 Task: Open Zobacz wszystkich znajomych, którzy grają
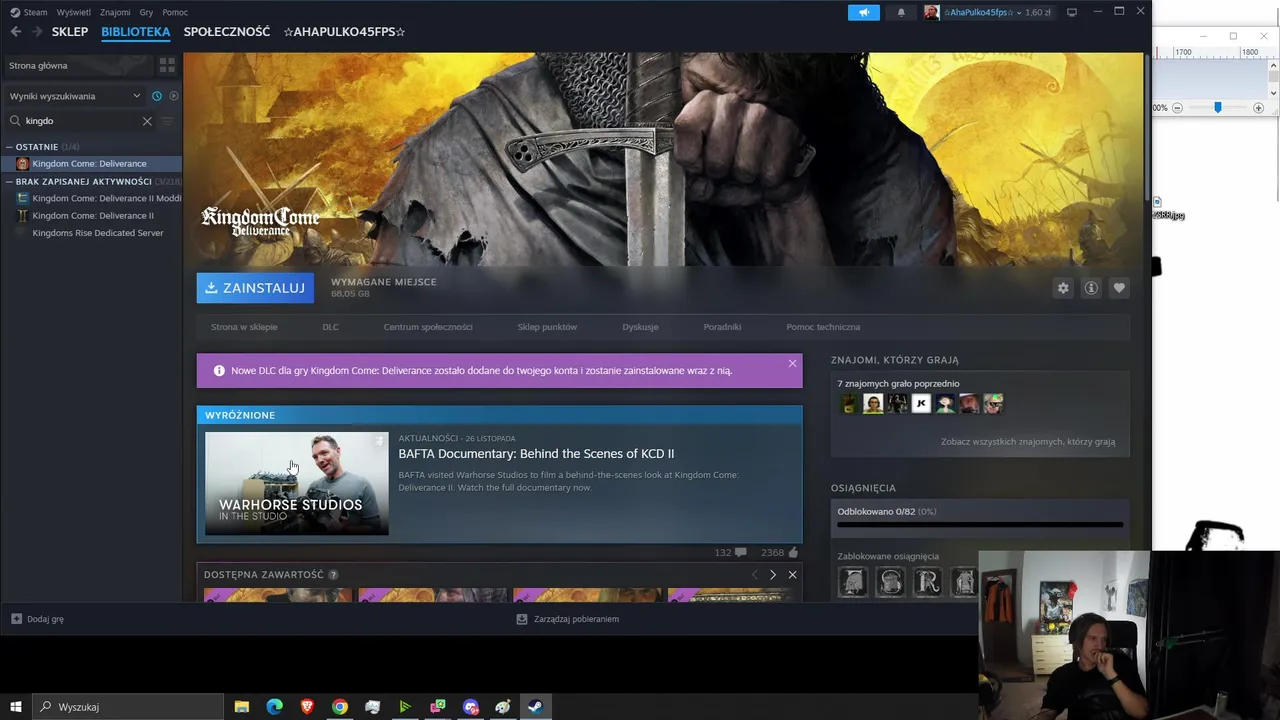pos(1028,442)
